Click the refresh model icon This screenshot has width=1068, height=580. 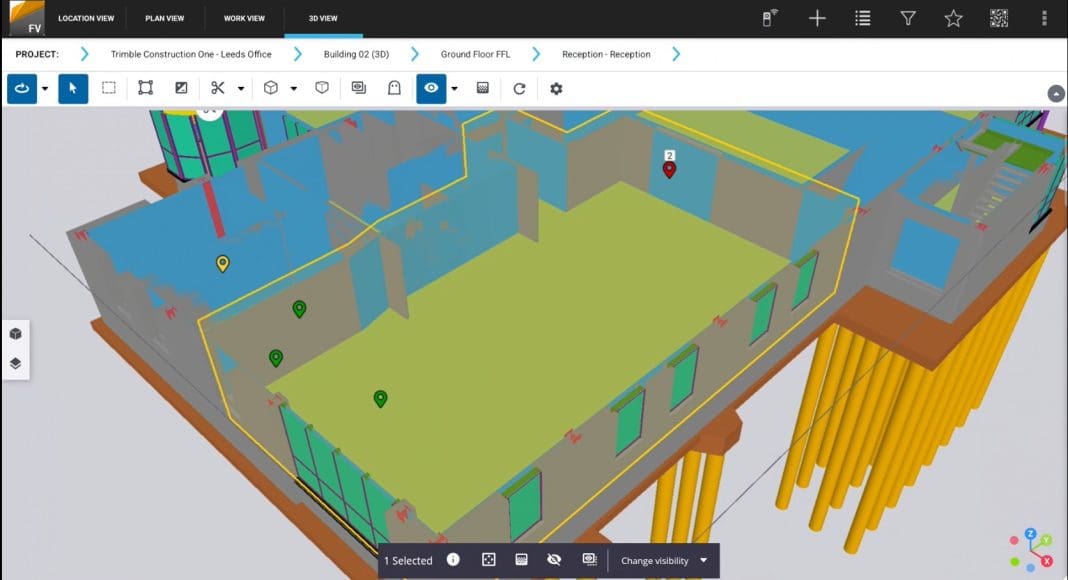tap(519, 88)
